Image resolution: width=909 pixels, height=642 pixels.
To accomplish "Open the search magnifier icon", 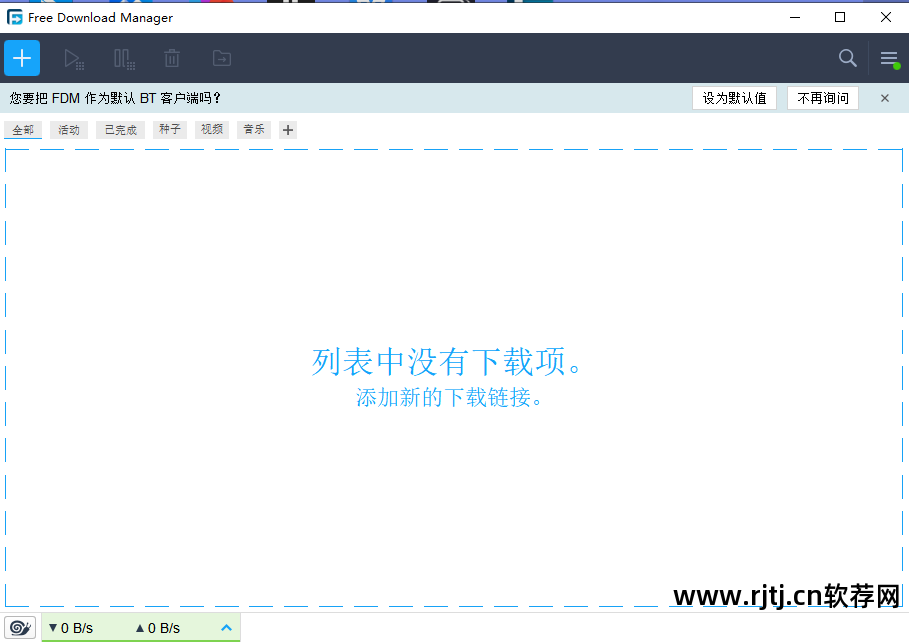I will [x=847, y=58].
